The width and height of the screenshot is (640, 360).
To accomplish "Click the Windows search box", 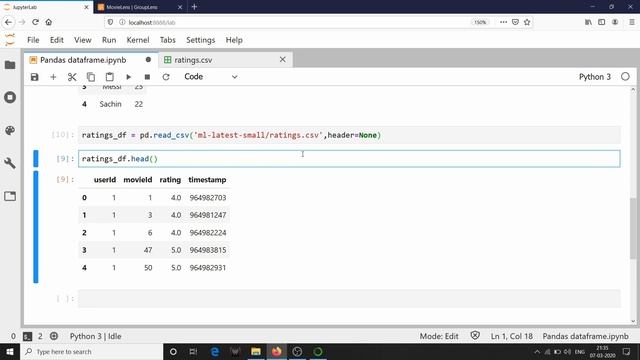I will pyautogui.click(x=91, y=351).
